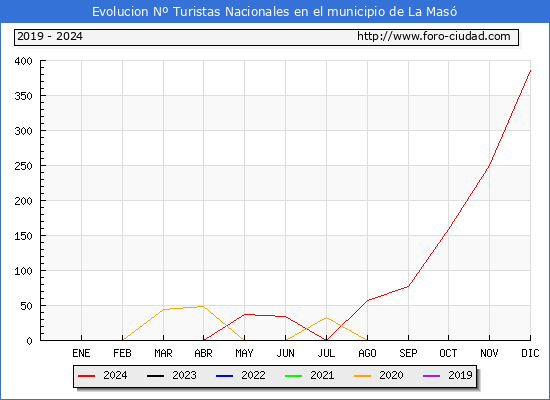Click the green 2021 legend swatch
550x400 pixels.
pos(294,376)
